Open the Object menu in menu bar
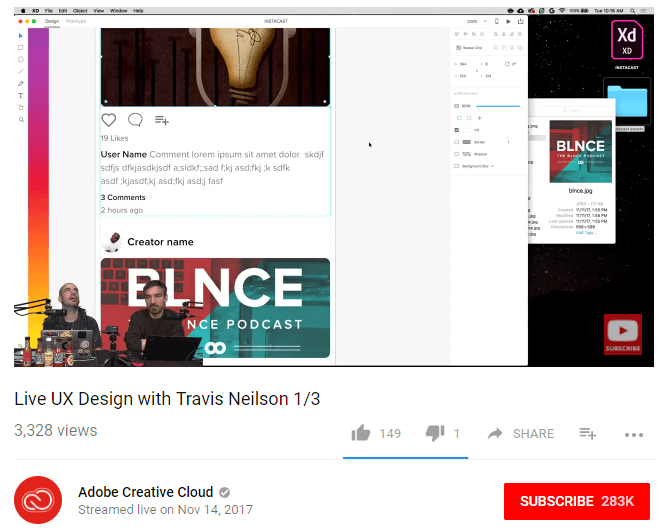Image resolution: width=663 pixels, height=530 pixels. click(78, 10)
